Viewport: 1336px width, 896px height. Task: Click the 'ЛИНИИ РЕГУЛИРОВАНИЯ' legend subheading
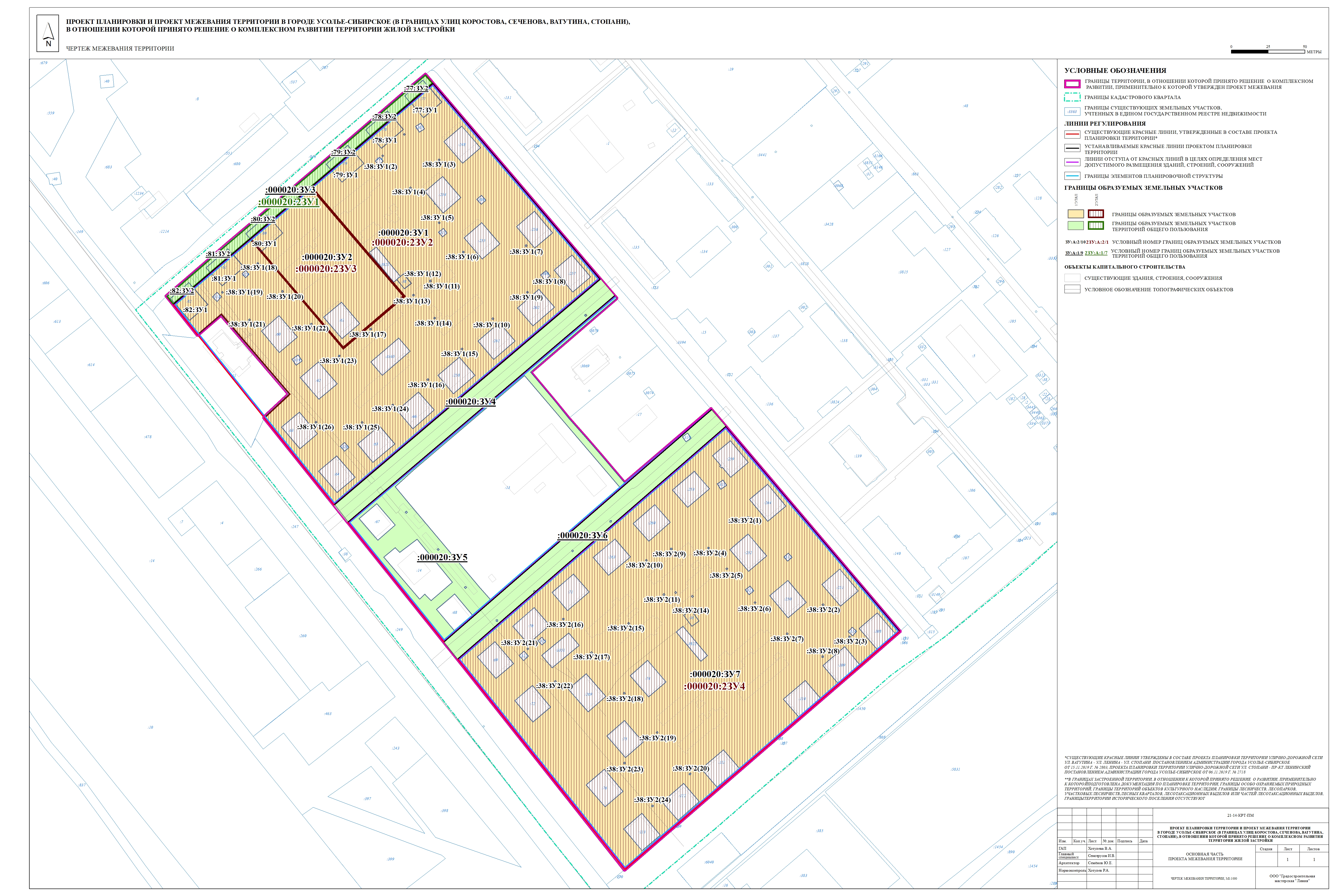[1105, 123]
